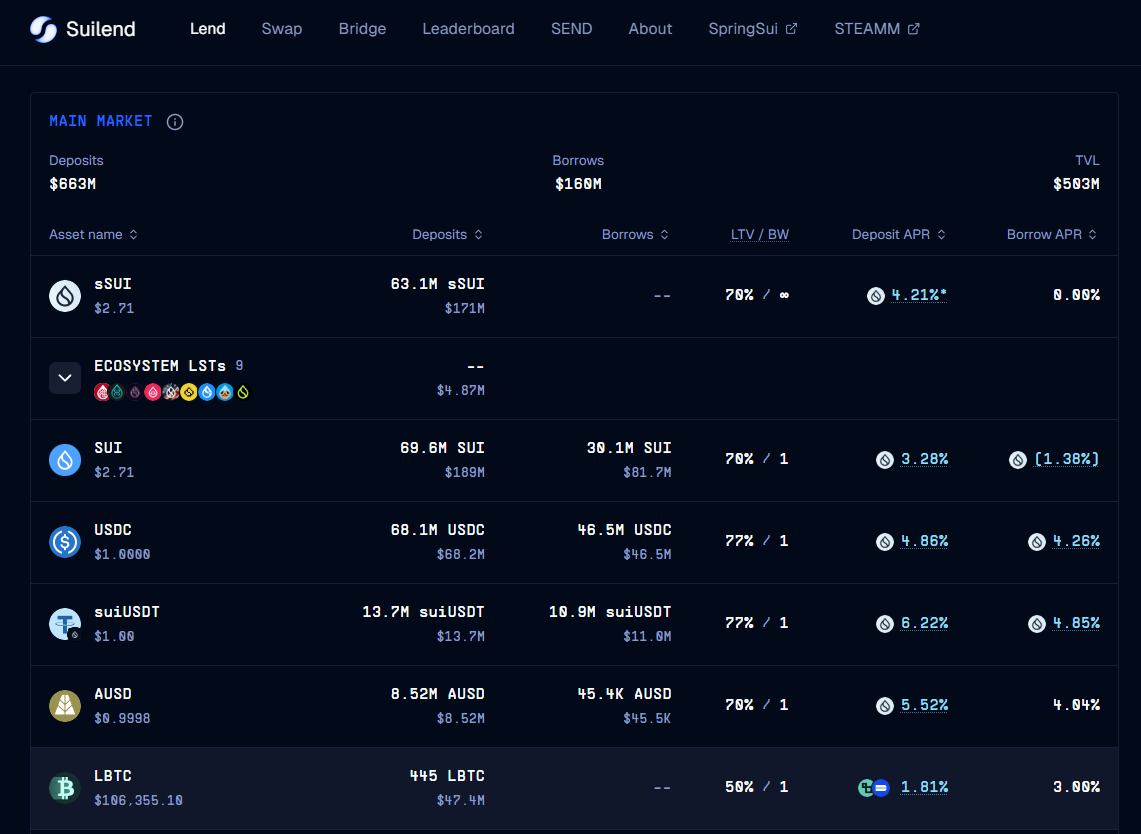Open the STEAMM external link
The height and width of the screenshot is (834, 1141).
877,28
